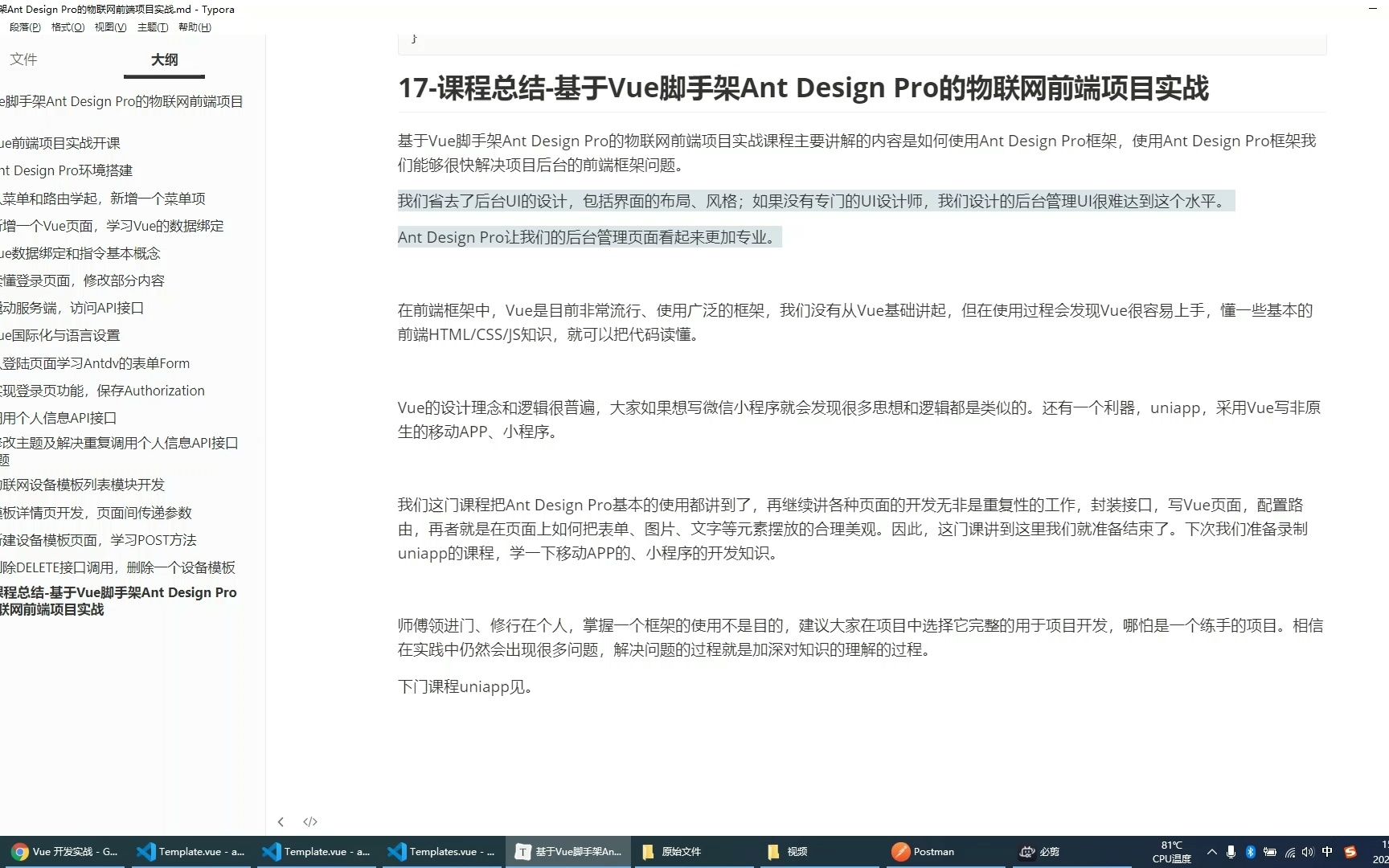
Task: Click line Ant Design Pro让我们的后台管理页面
Action: pos(589,237)
